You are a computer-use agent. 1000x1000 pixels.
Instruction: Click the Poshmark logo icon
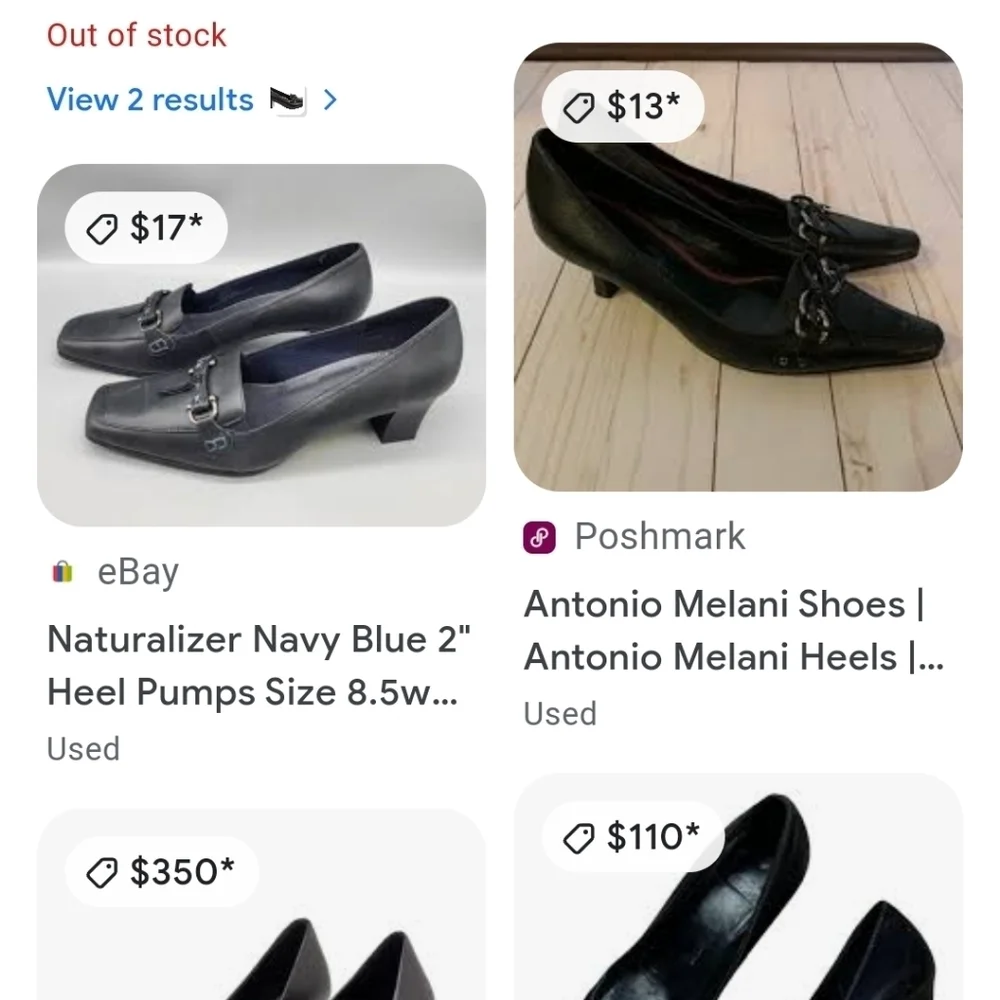[539, 536]
